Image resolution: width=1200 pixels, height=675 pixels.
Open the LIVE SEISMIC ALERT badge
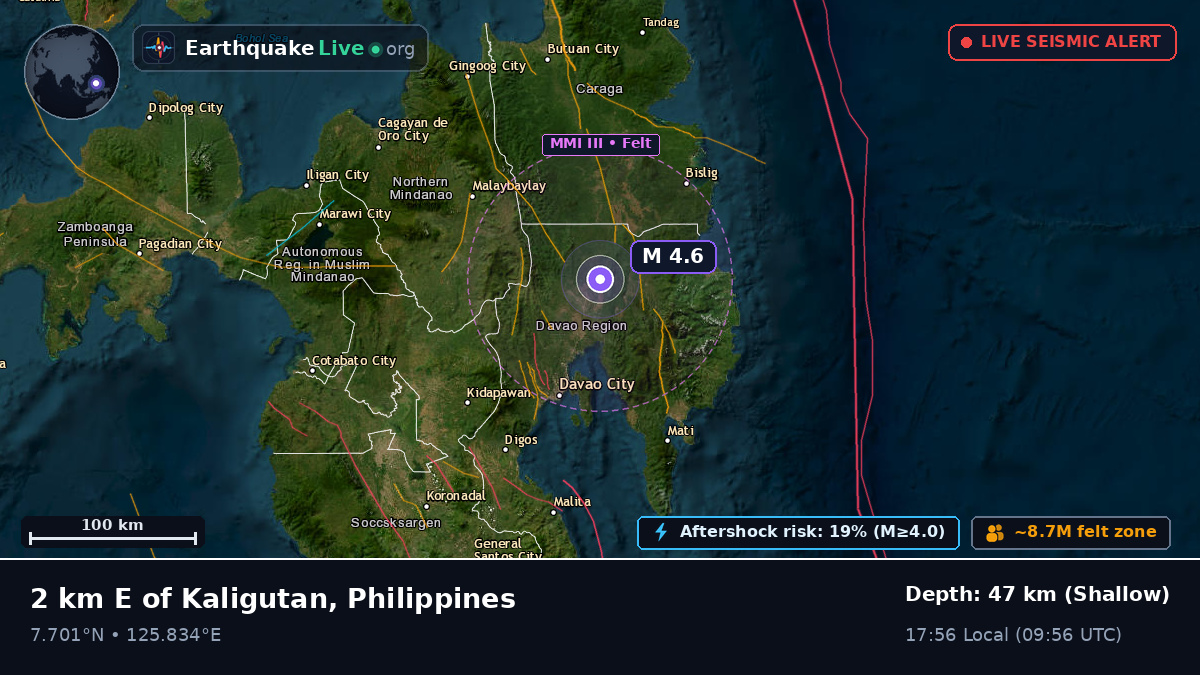[1062, 42]
